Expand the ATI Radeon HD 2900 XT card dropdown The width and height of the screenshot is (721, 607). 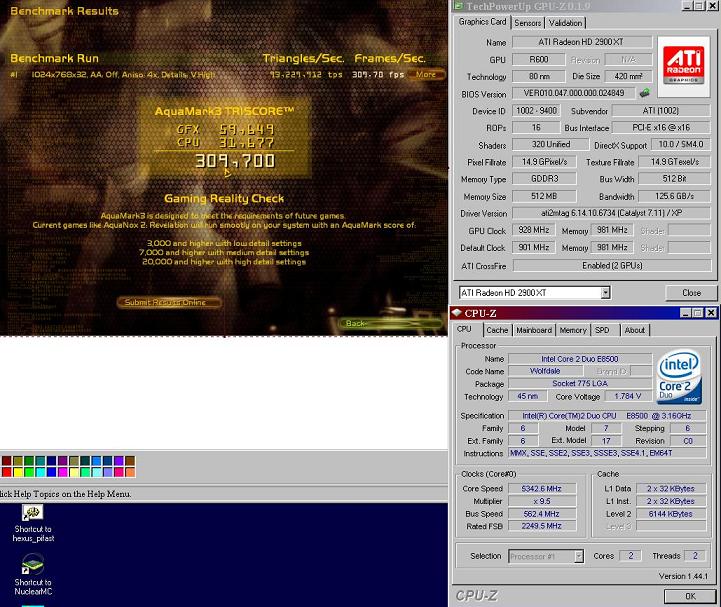[605, 292]
